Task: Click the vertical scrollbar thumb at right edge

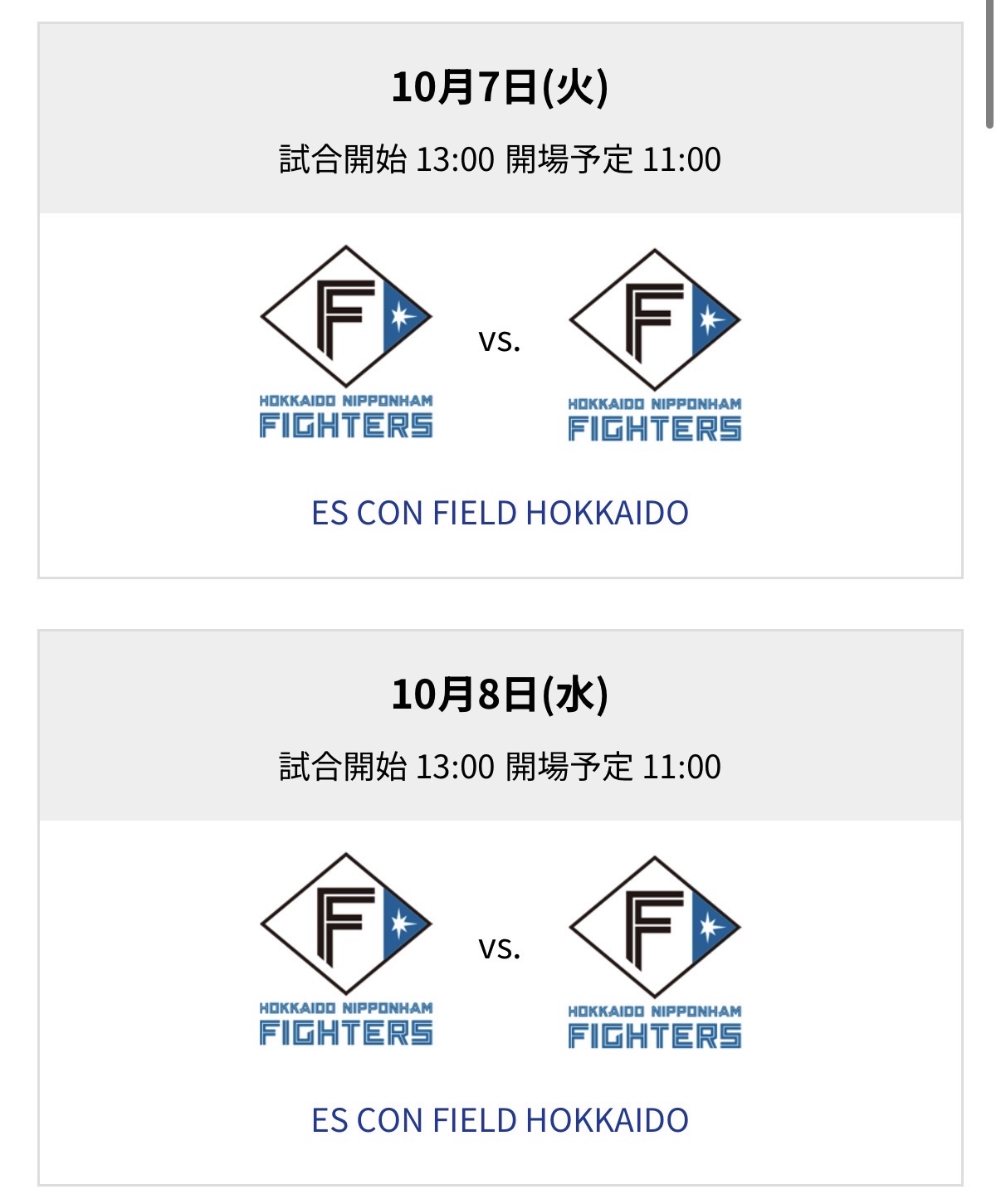Action: 989,62
